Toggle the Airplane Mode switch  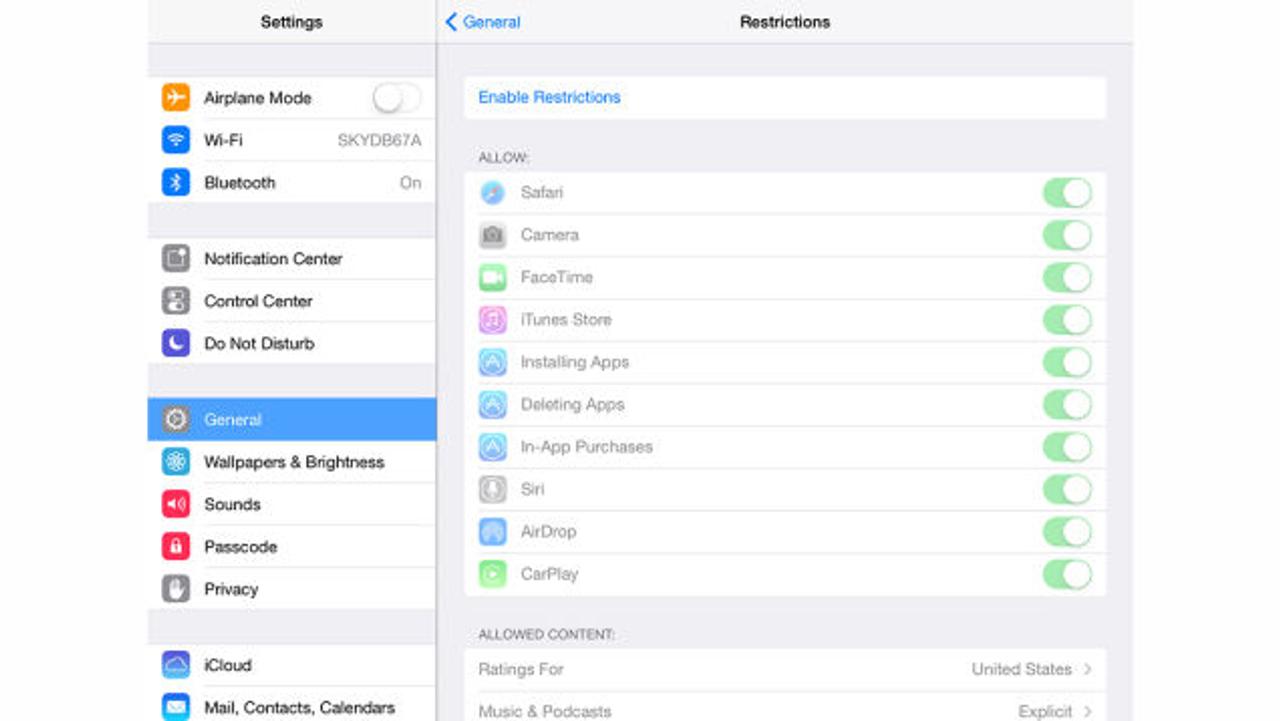[397, 97]
